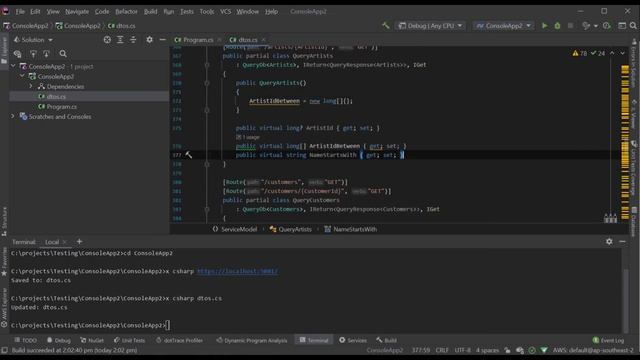Click the hammer quick-fix icon in gutter
The height and width of the screenshot is (360, 640).
point(188,155)
